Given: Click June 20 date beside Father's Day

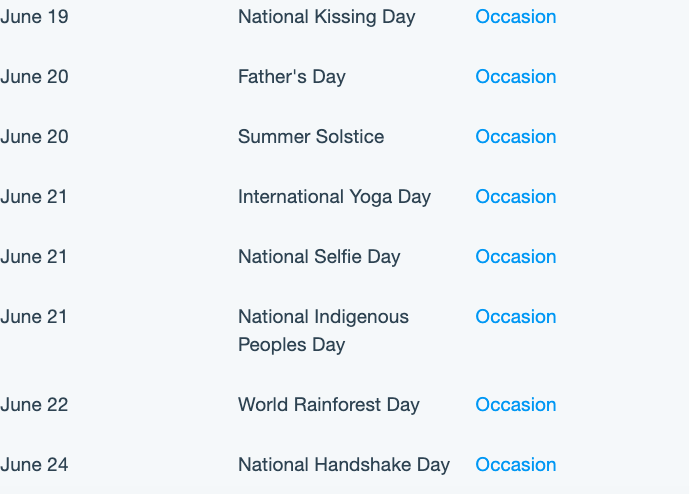Looking at the screenshot, I should tap(34, 77).
